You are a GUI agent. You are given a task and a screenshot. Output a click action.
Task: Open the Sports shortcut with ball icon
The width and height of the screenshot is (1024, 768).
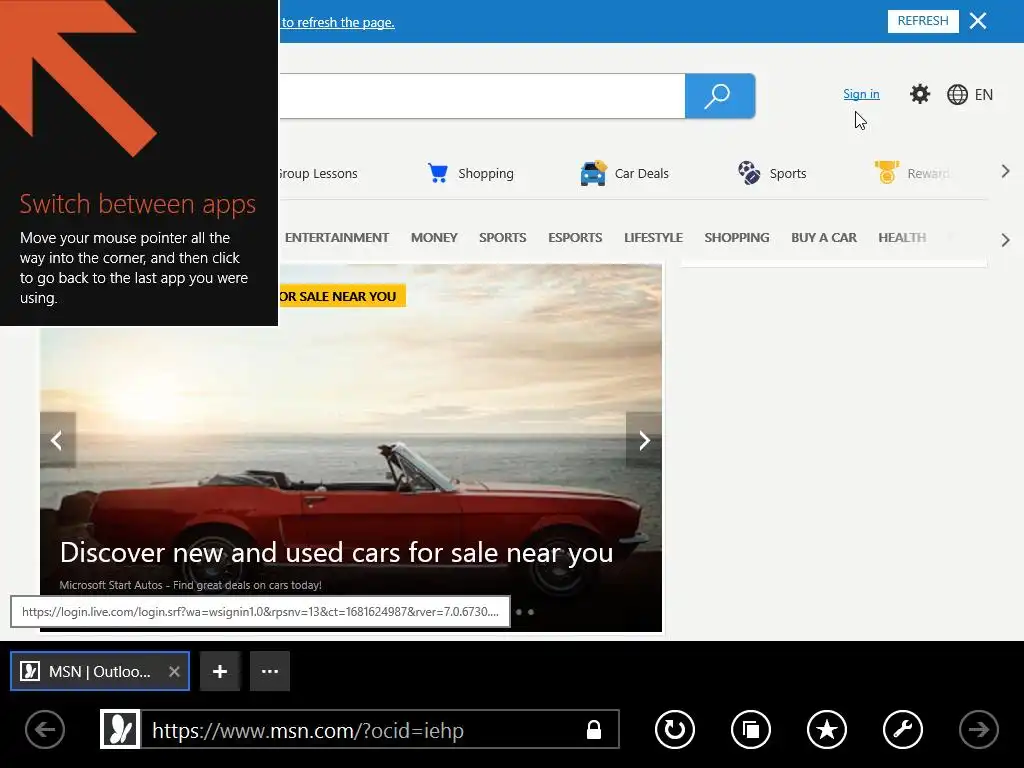point(772,173)
